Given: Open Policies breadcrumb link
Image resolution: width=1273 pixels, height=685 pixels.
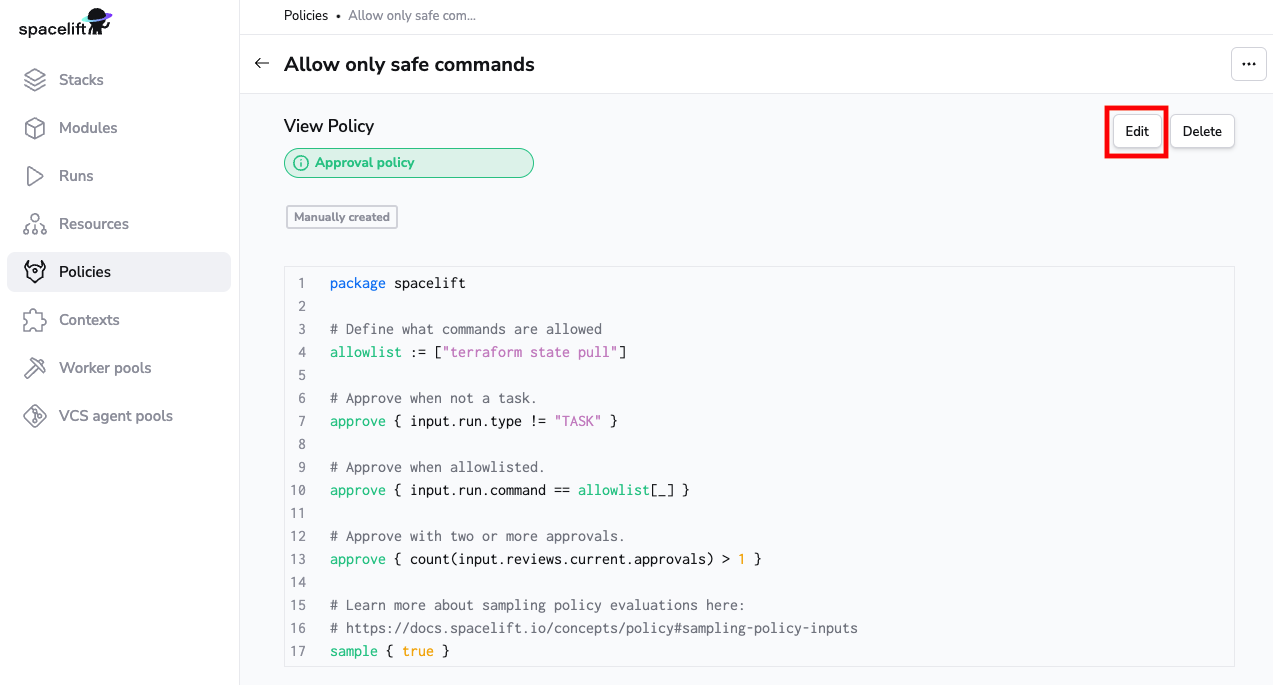Looking at the screenshot, I should [x=306, y=15].
